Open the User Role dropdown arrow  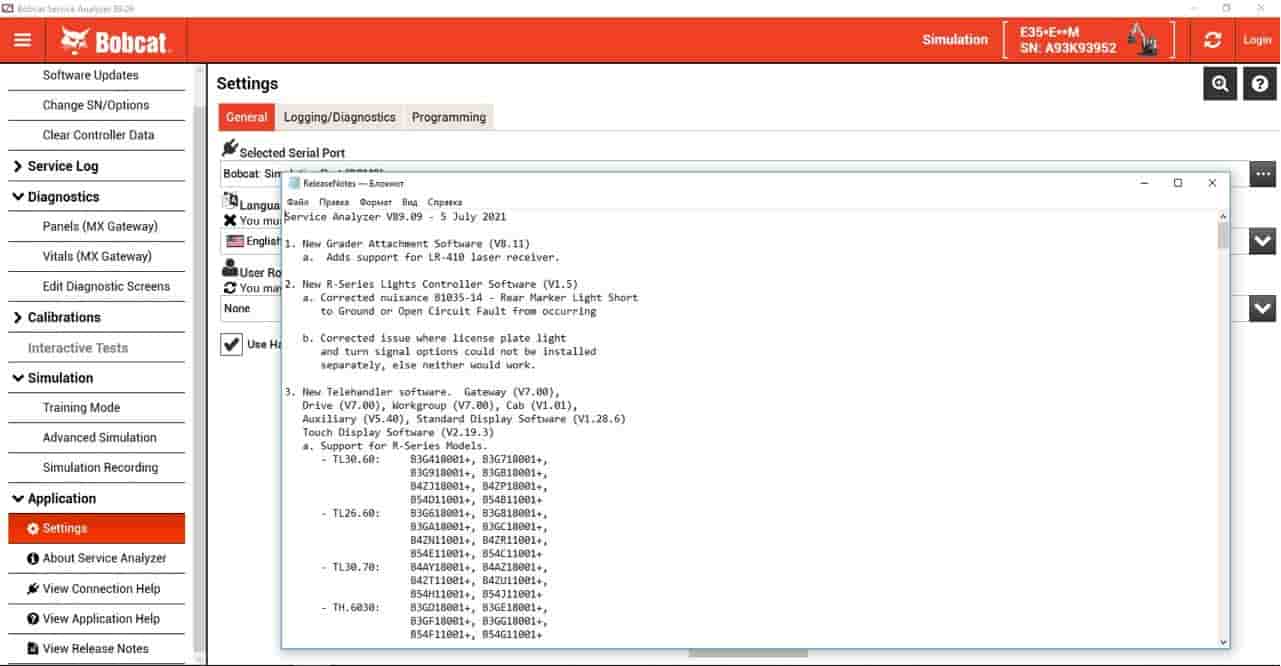pyautogui.click(x=1264, y=308)
